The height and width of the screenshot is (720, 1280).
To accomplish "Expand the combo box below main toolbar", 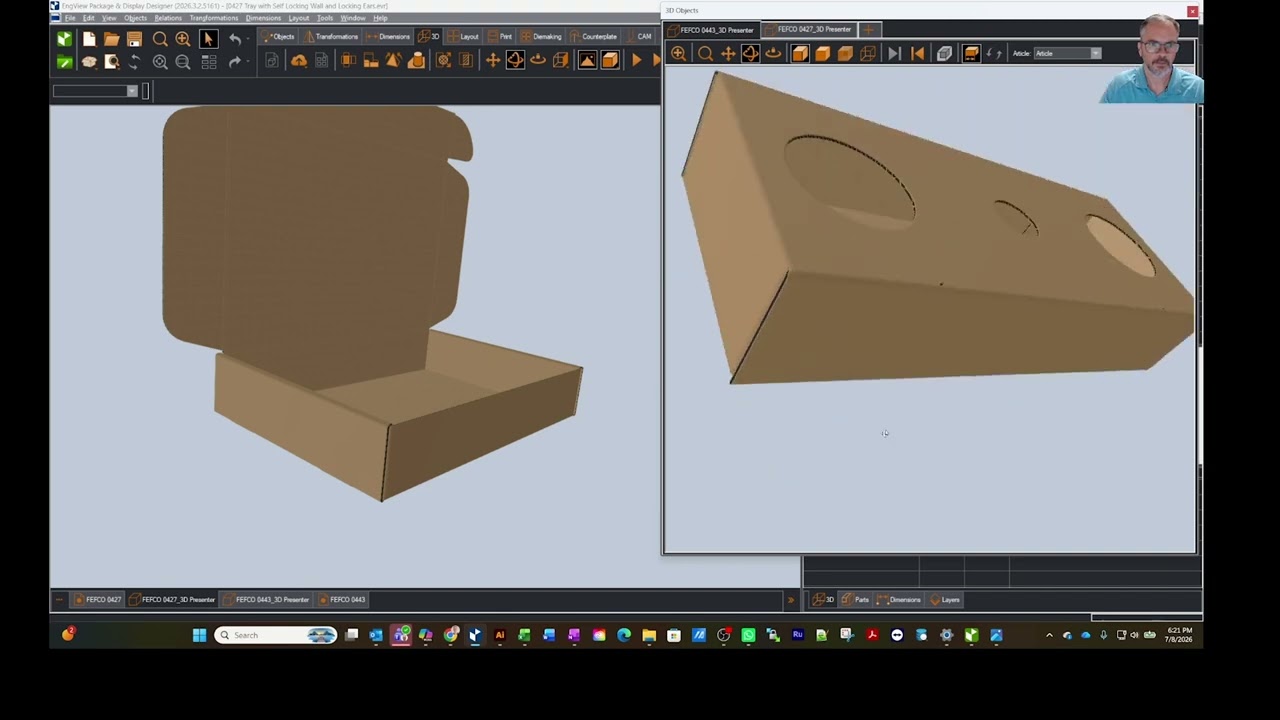I will click(95, 91).
